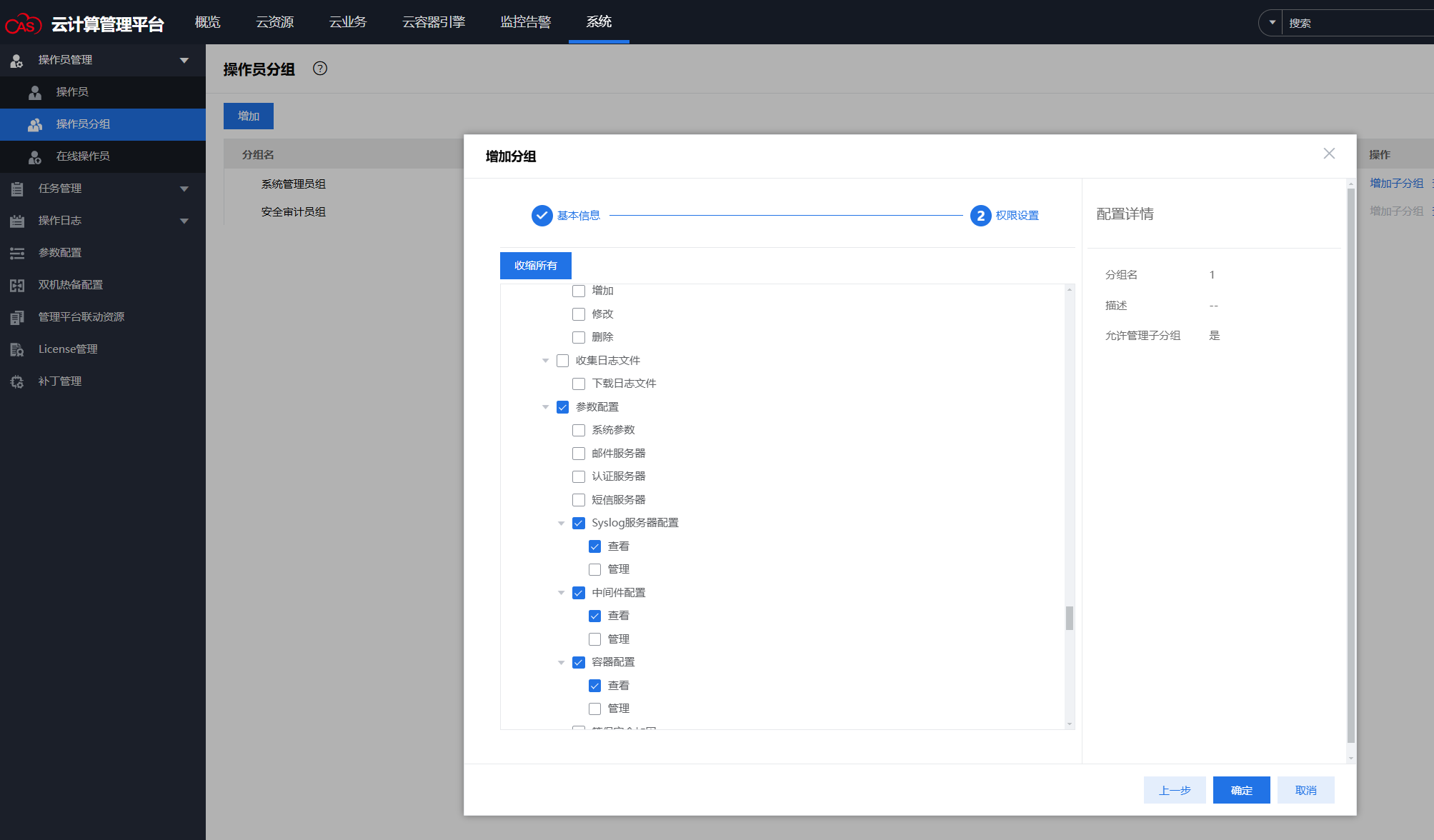The height and width of the screenshot is (840, 1434).
Task: Click the 在线操作员 user icon
Action: 34,156
